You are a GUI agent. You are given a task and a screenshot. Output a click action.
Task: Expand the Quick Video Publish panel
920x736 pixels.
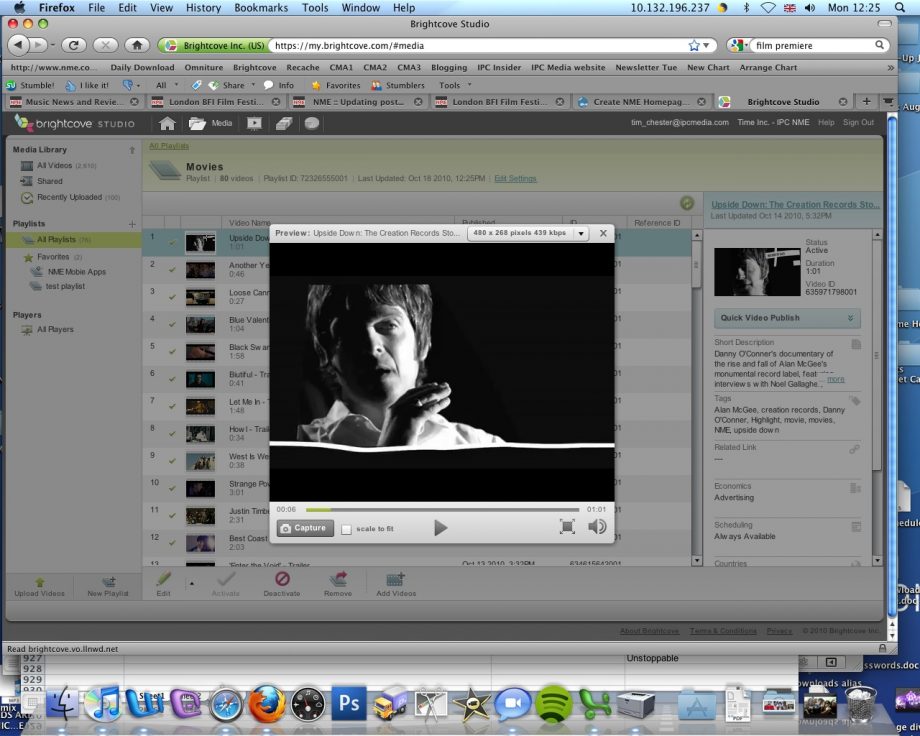coord(787,318)
